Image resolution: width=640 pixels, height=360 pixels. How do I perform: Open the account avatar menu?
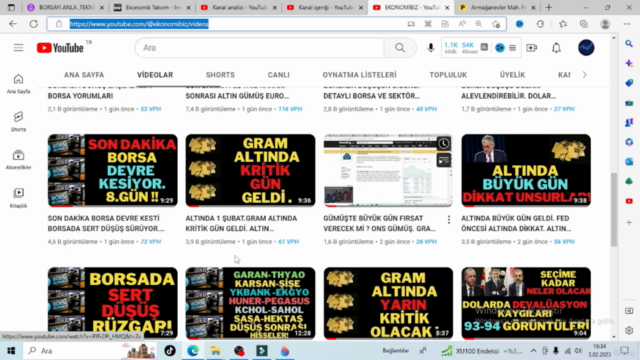pyautogui.click(x=586, y=48)
